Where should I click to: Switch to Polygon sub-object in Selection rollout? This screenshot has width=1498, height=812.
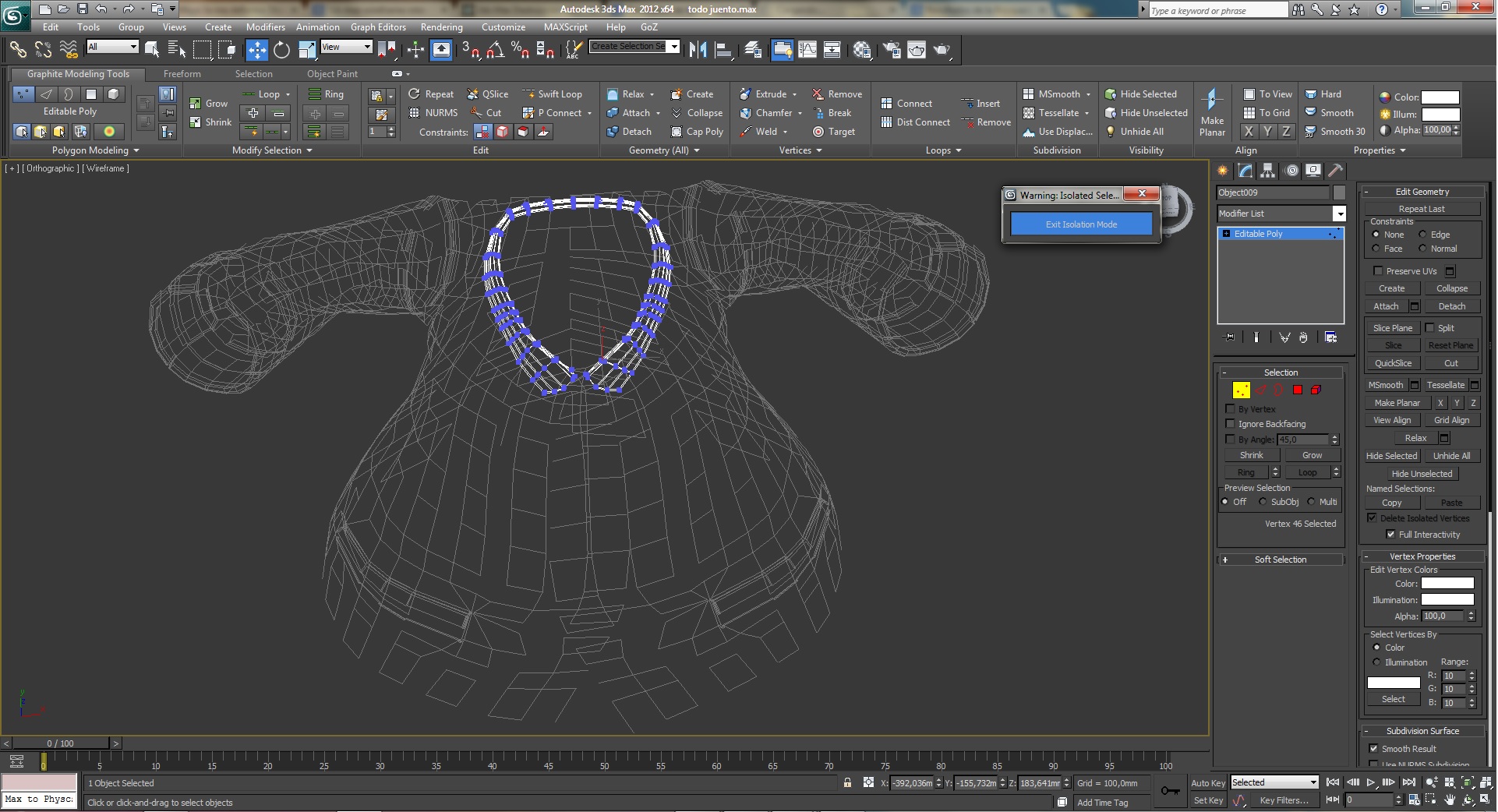point(1298,390)
